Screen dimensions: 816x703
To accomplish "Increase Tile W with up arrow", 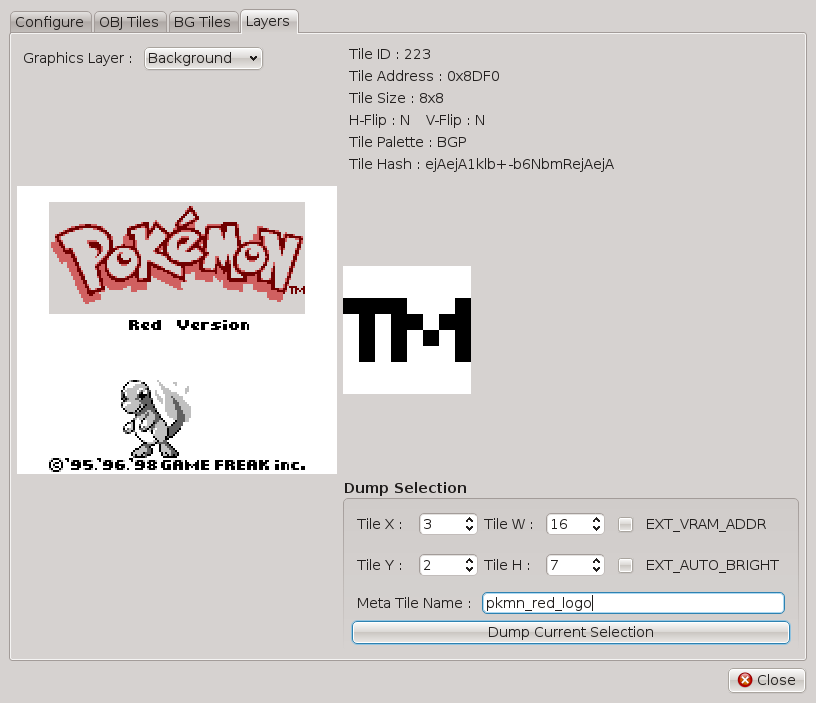I will pyautogui.click(x=596, y=520).
